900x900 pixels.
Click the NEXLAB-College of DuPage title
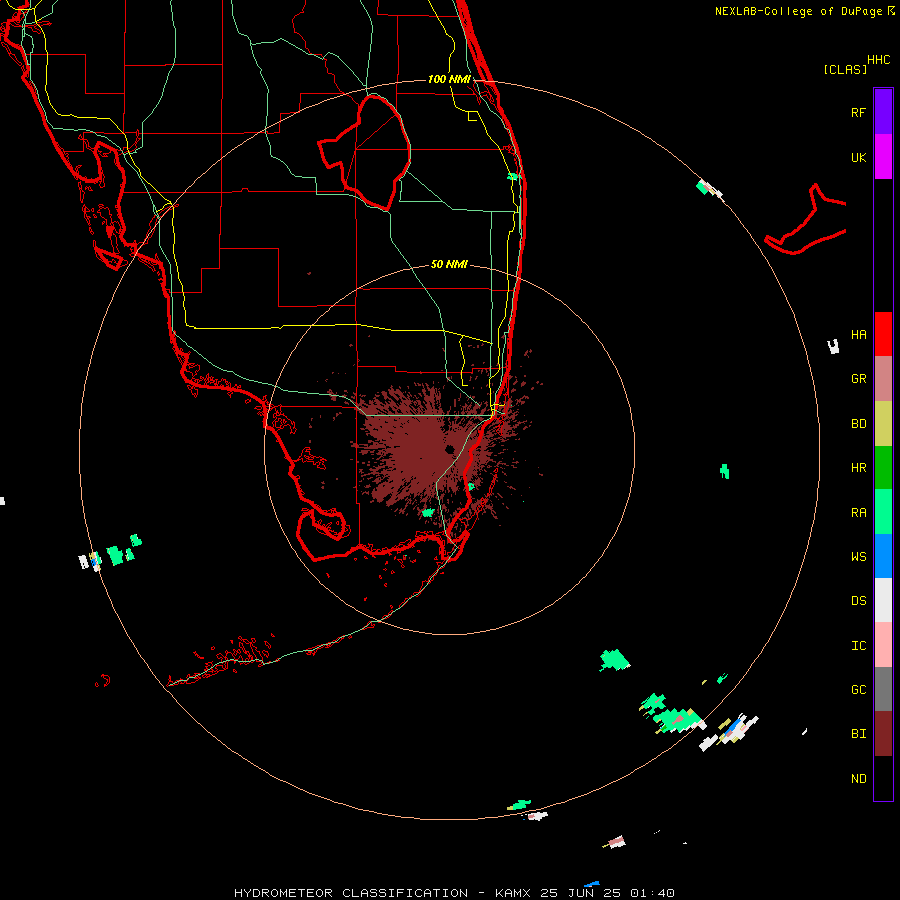click(798, 11)
